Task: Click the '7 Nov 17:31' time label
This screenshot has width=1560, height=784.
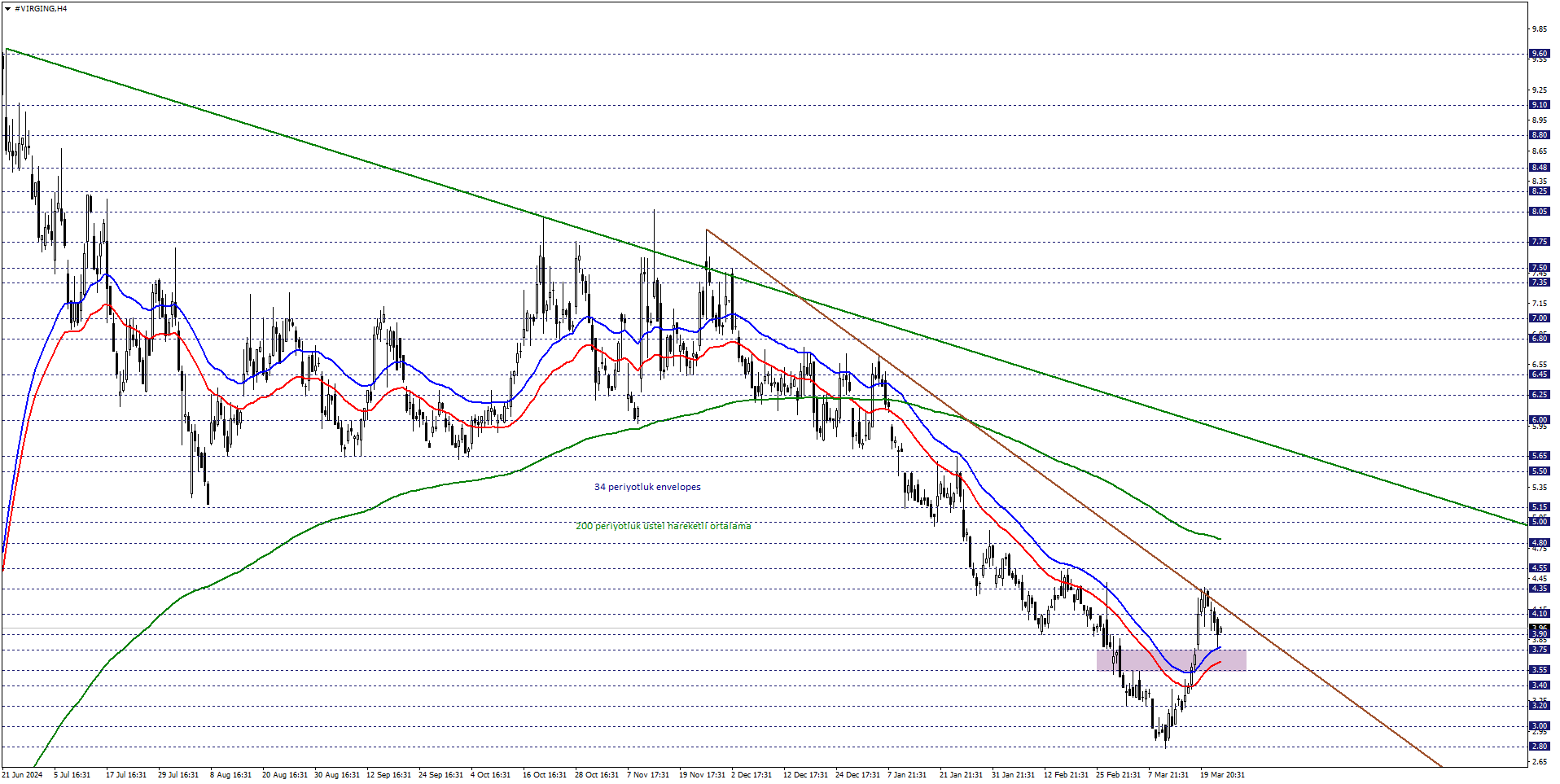Action: tap(648, 775)
